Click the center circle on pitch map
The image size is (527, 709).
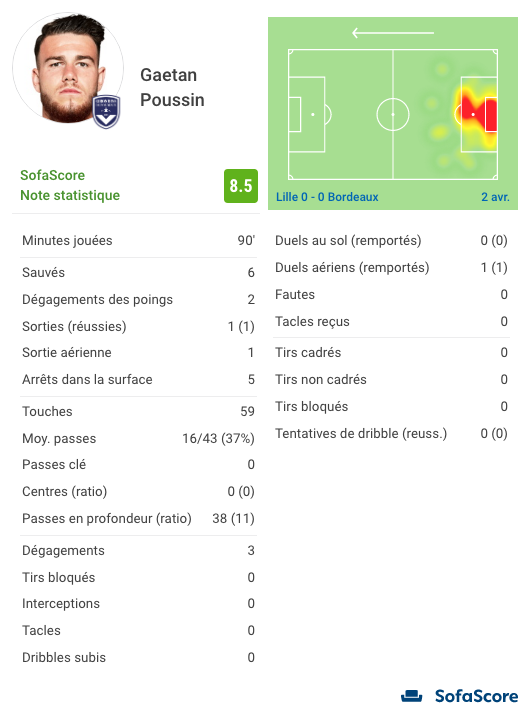pyautogui.click(x=393, y=114)
